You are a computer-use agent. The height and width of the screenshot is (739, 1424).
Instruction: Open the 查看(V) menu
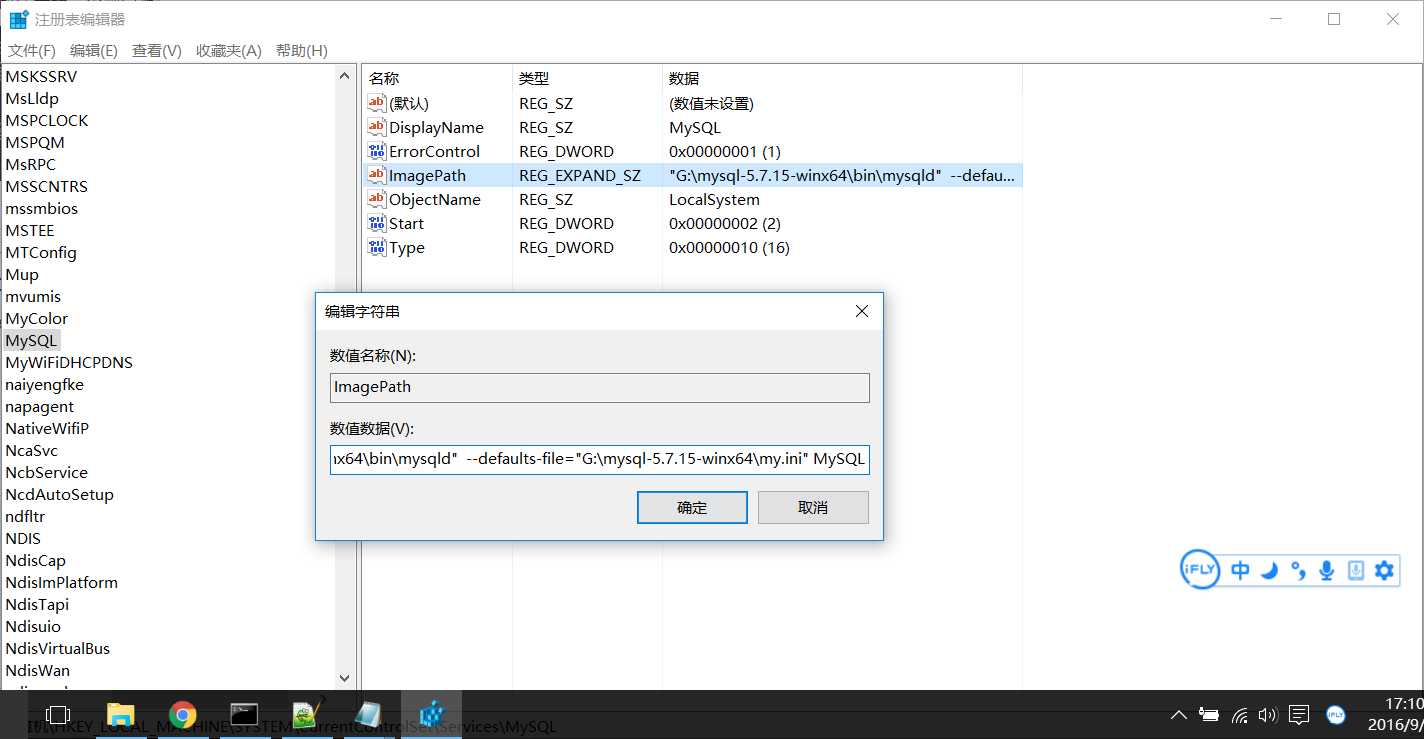pos(157,51)
